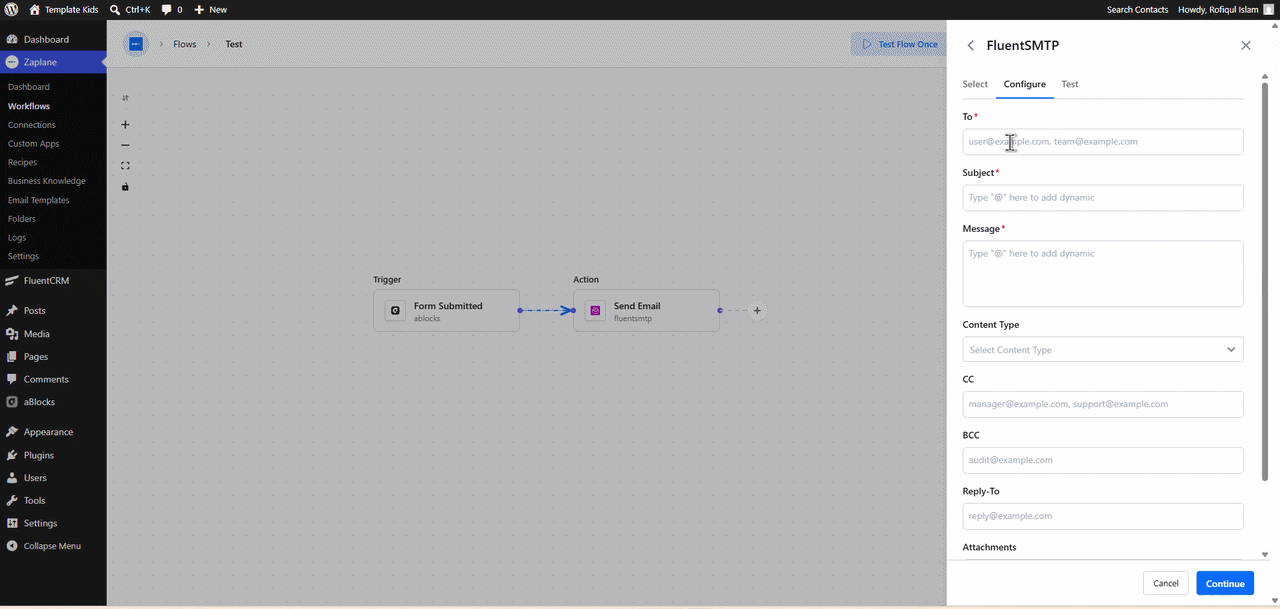Viewport: 1280px width, 609px height.
Task: Open the Recipes submenu
Action: (x=22, y=162)
